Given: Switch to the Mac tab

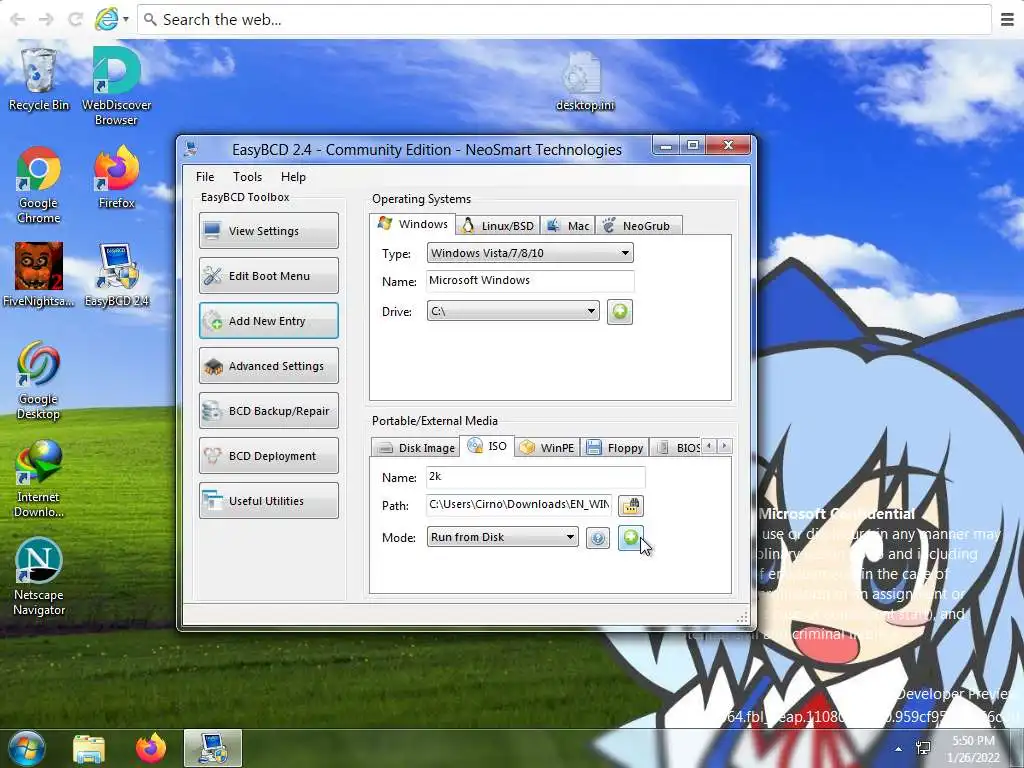Looking at the screenshot, I should pos(568,226).
